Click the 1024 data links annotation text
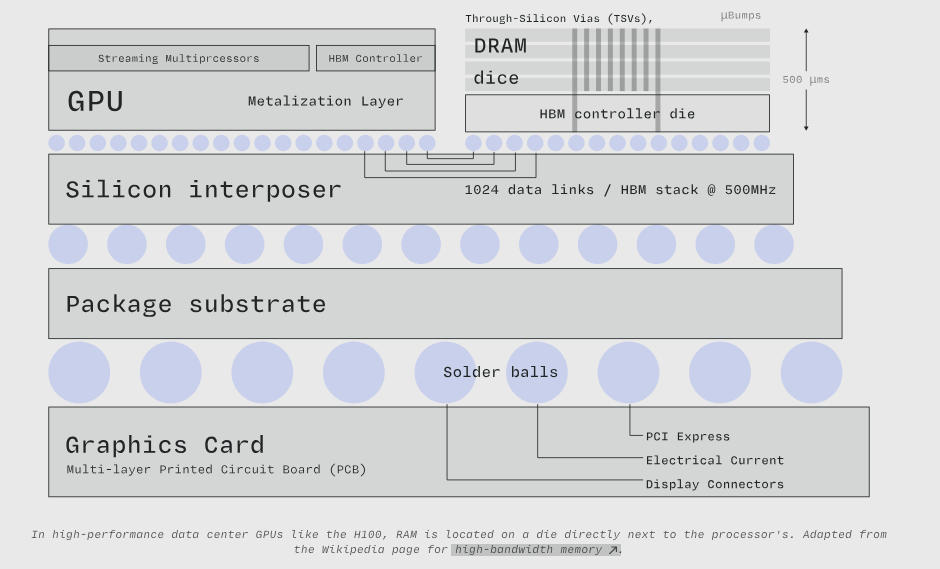The image size is (940, 569). (x=620, y=189)
